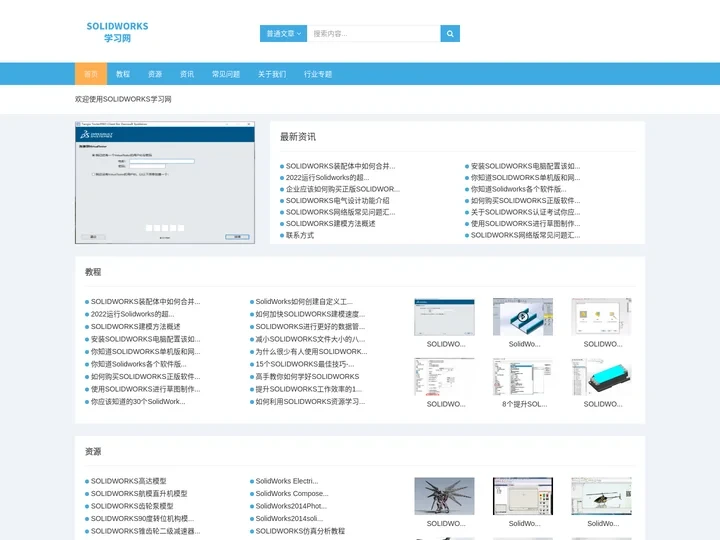Select the 首页 navigation tab
Screen dimensions: 720x540
coord(91,74)
